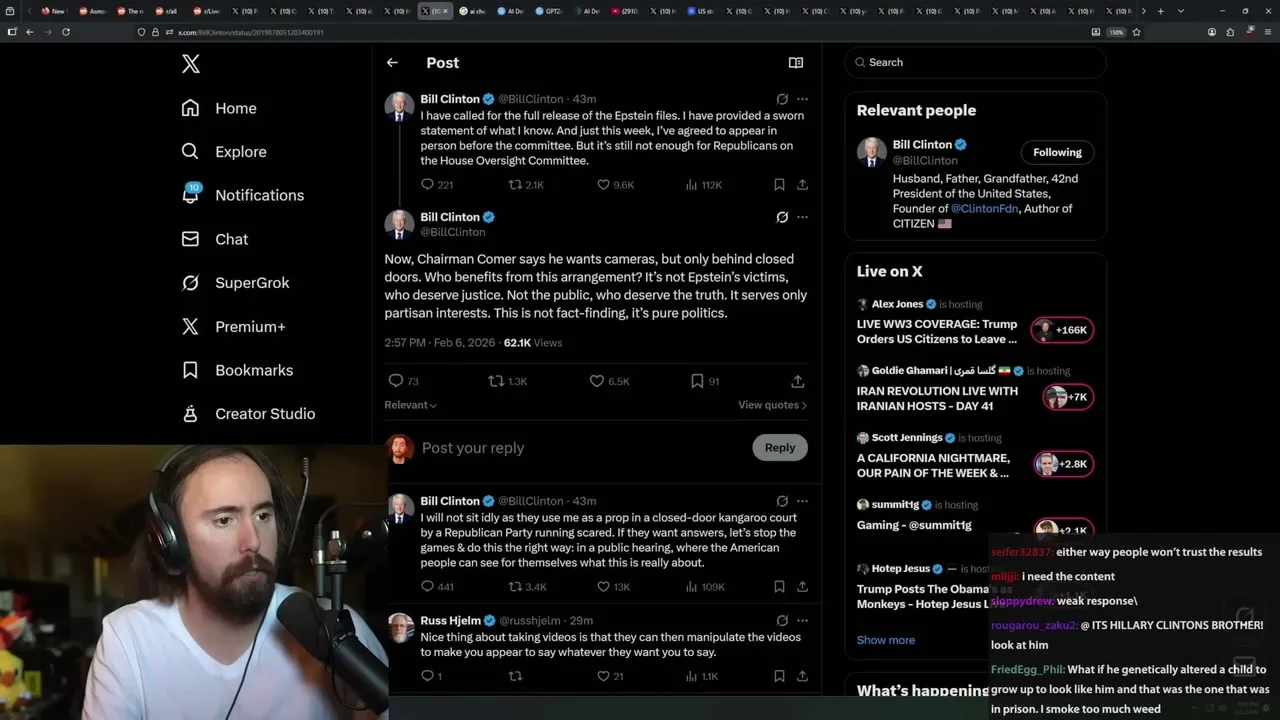Open More menu on the Chairman Comer post
Image resolution: width=1280 pixels, height=720 pixels.
pyautogui.click(x=802, y=217)
